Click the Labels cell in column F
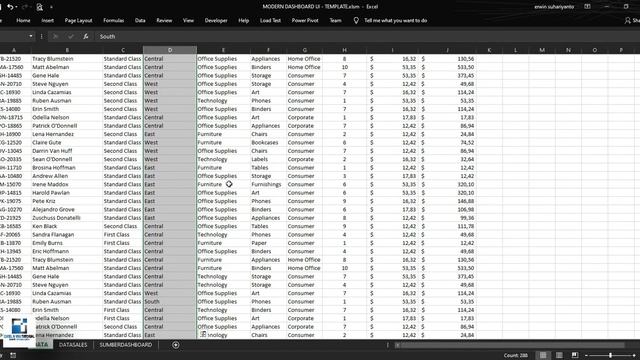Screen dimensions: 640x360 [268, 159]
